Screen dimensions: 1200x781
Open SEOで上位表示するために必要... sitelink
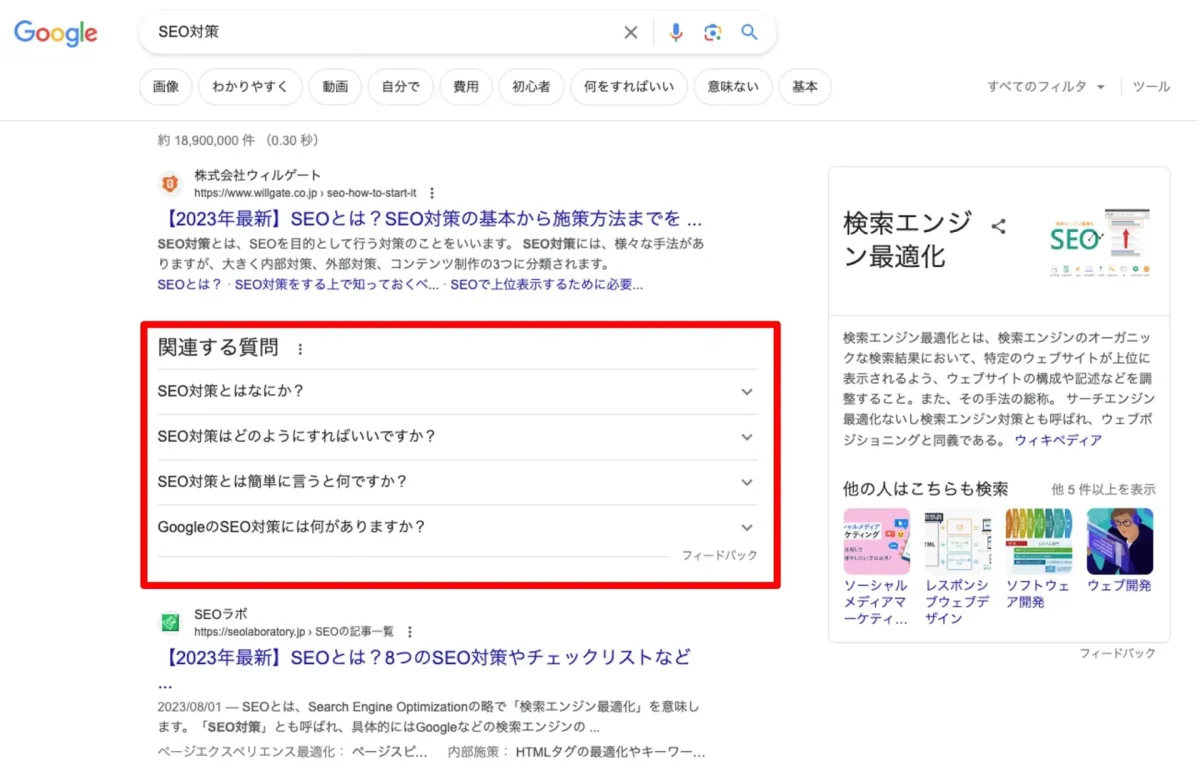pyautogui.click(x=546, y=285)
